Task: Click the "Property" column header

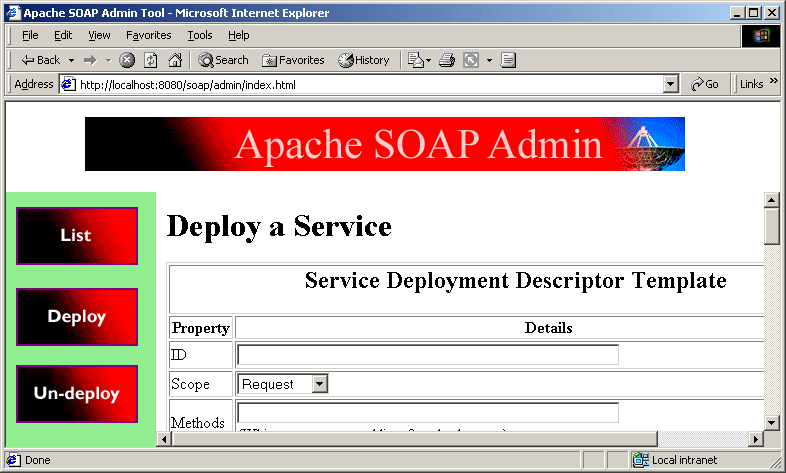Action: tap(201, 328)
